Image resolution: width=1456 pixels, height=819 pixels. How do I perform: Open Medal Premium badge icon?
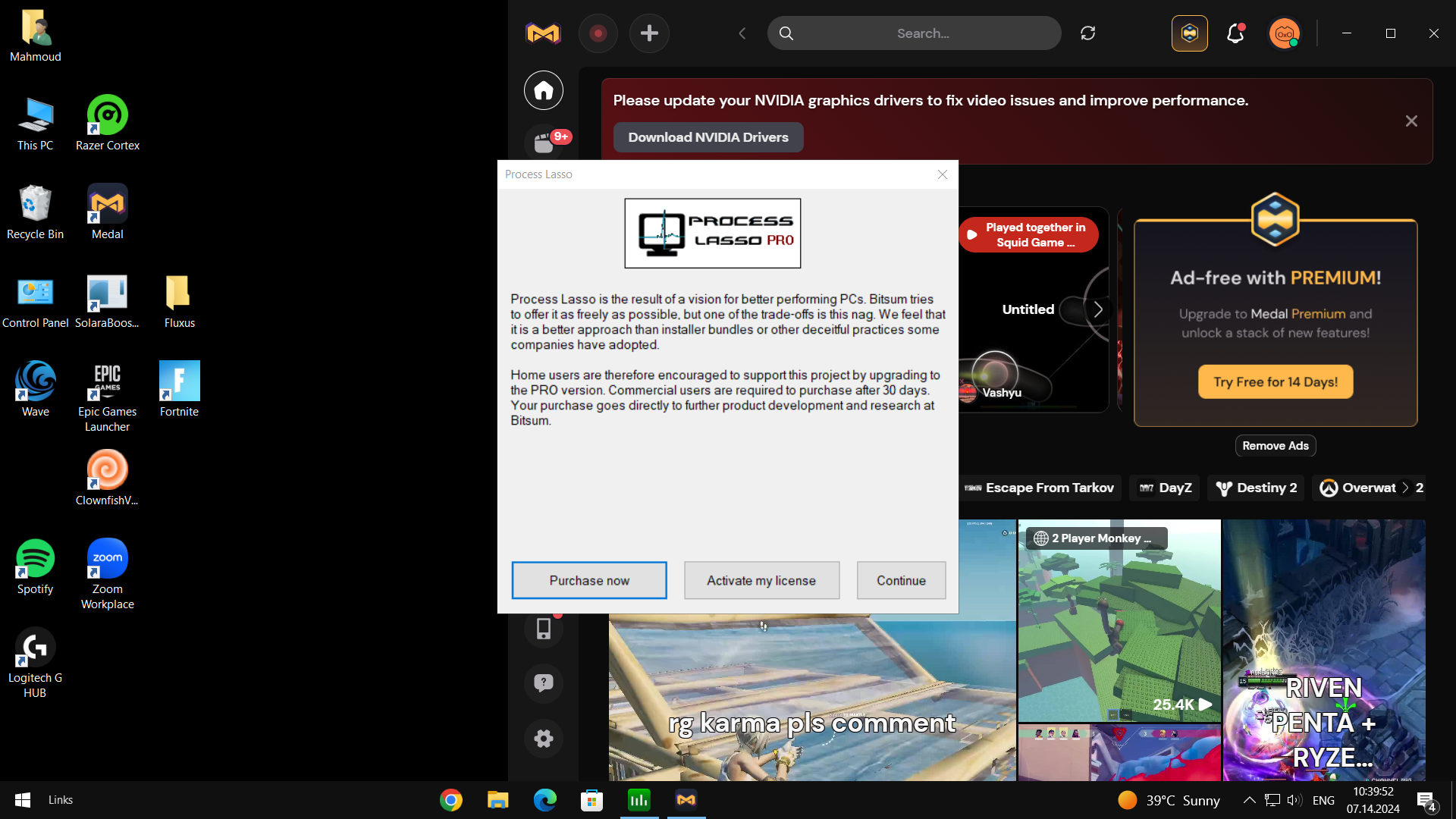click(1190, 33)
